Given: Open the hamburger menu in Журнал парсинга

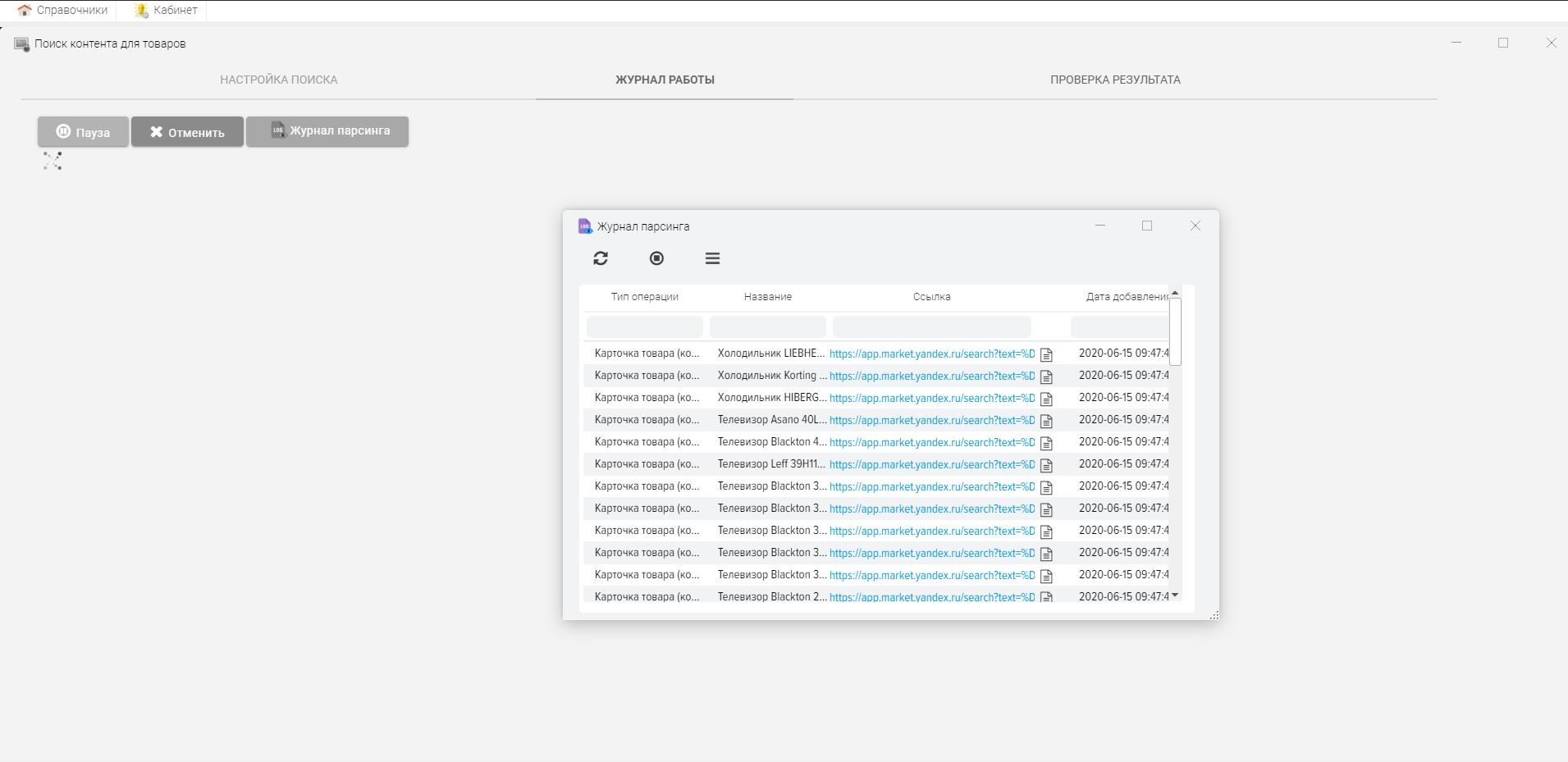Looking at the screenshot, I should pyautogui.click(x=712, y=258).
